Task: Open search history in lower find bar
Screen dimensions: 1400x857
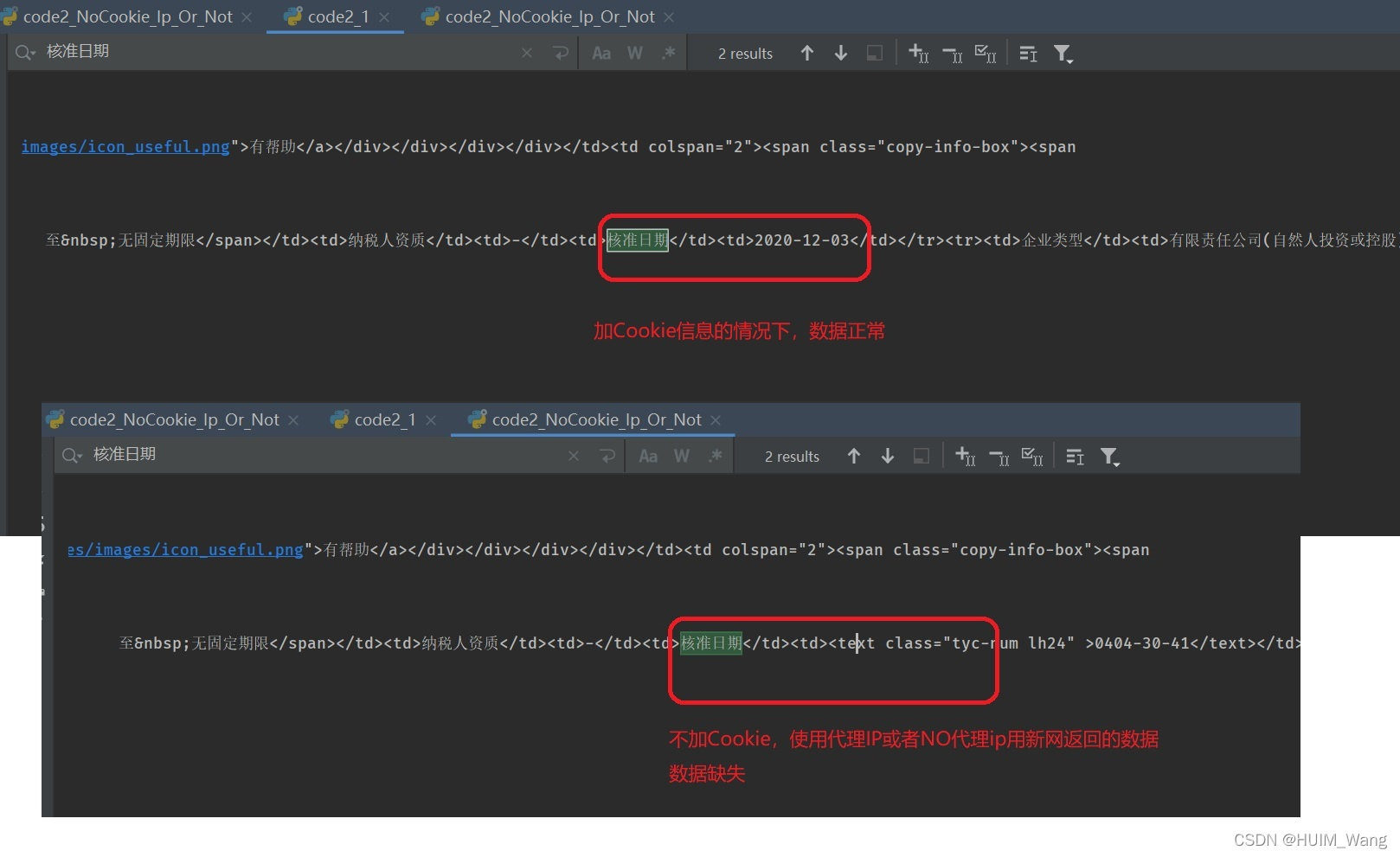Action: (71, 456)
